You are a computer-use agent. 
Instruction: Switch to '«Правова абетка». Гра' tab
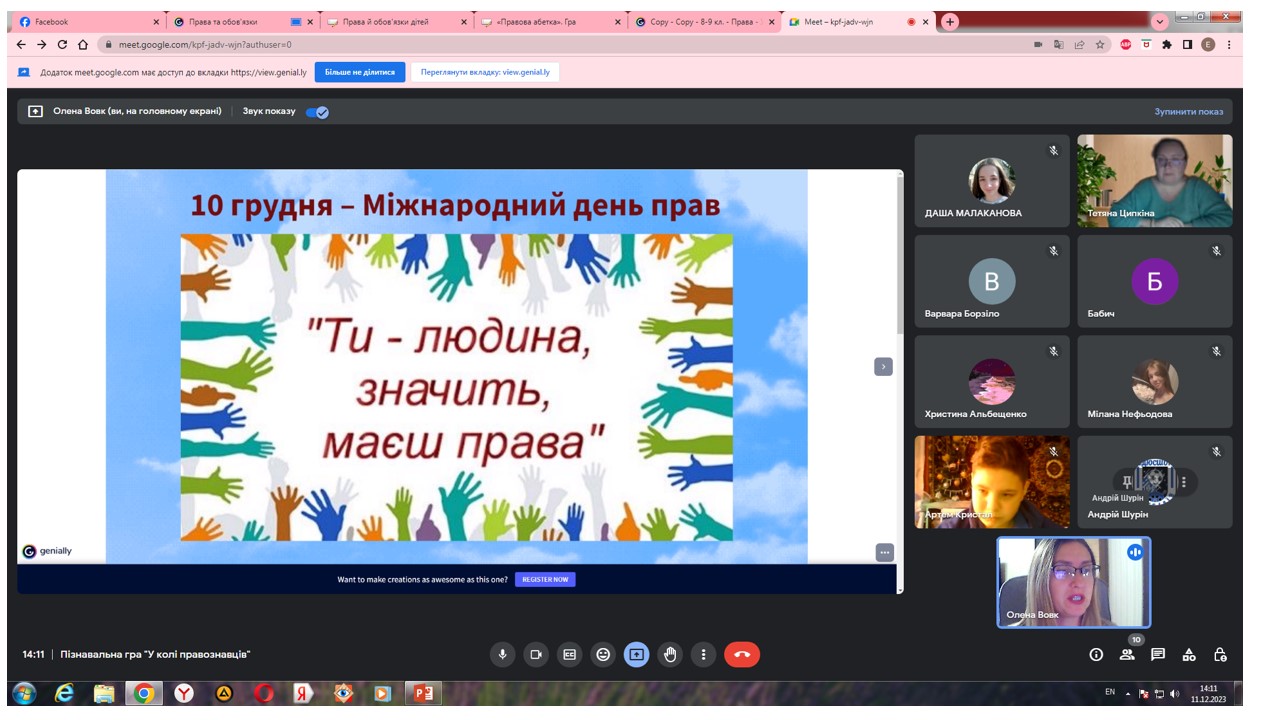(547, 22)
